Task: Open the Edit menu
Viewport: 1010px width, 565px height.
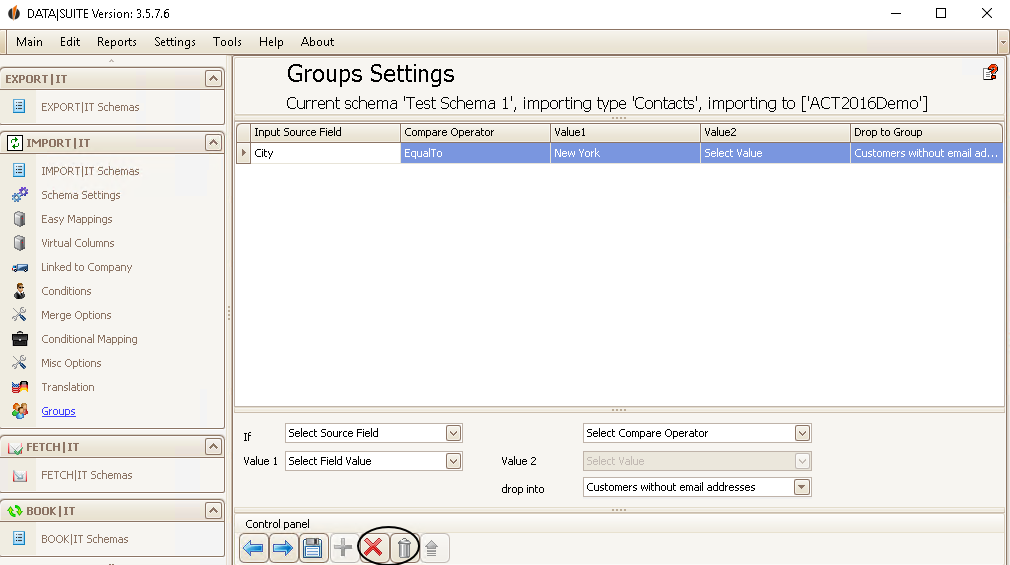Action: coord(70,42)
